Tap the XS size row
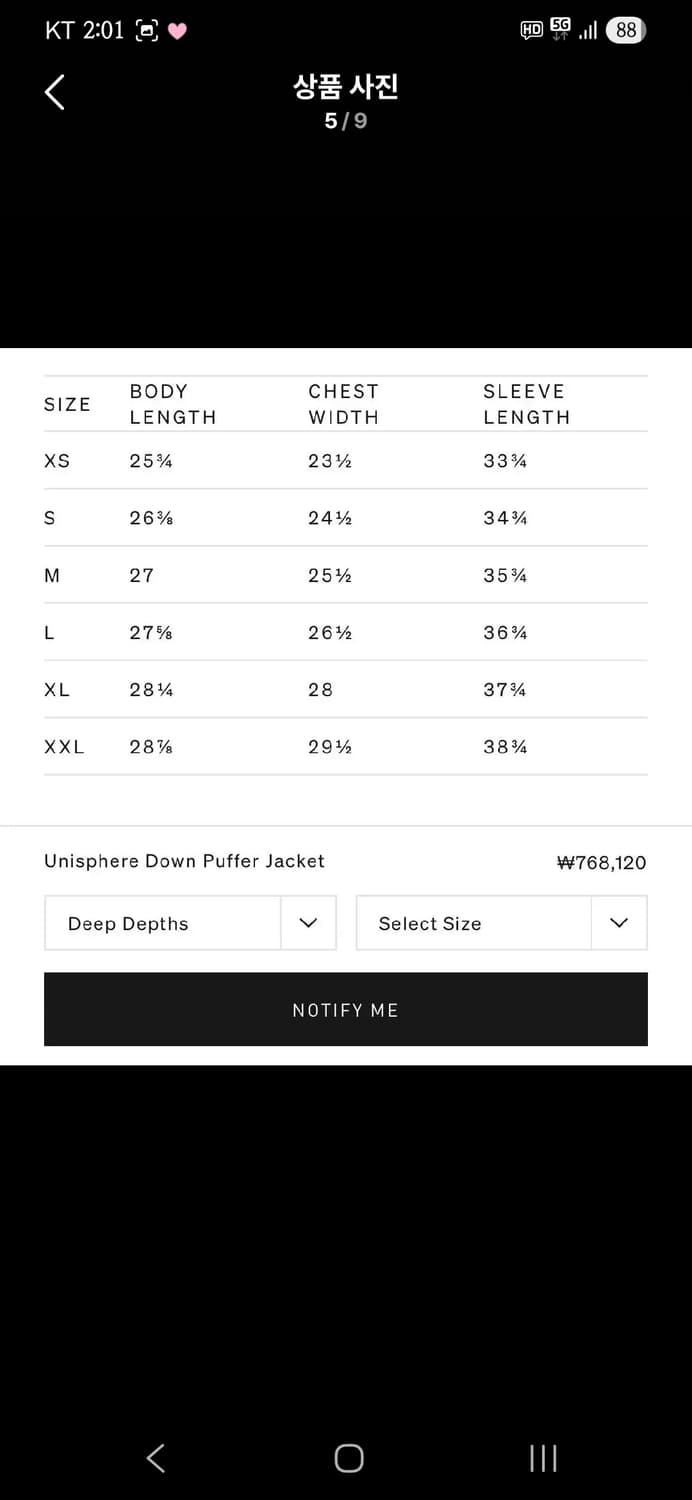Screen dimensions: 692x1500 tap(346, 461)
